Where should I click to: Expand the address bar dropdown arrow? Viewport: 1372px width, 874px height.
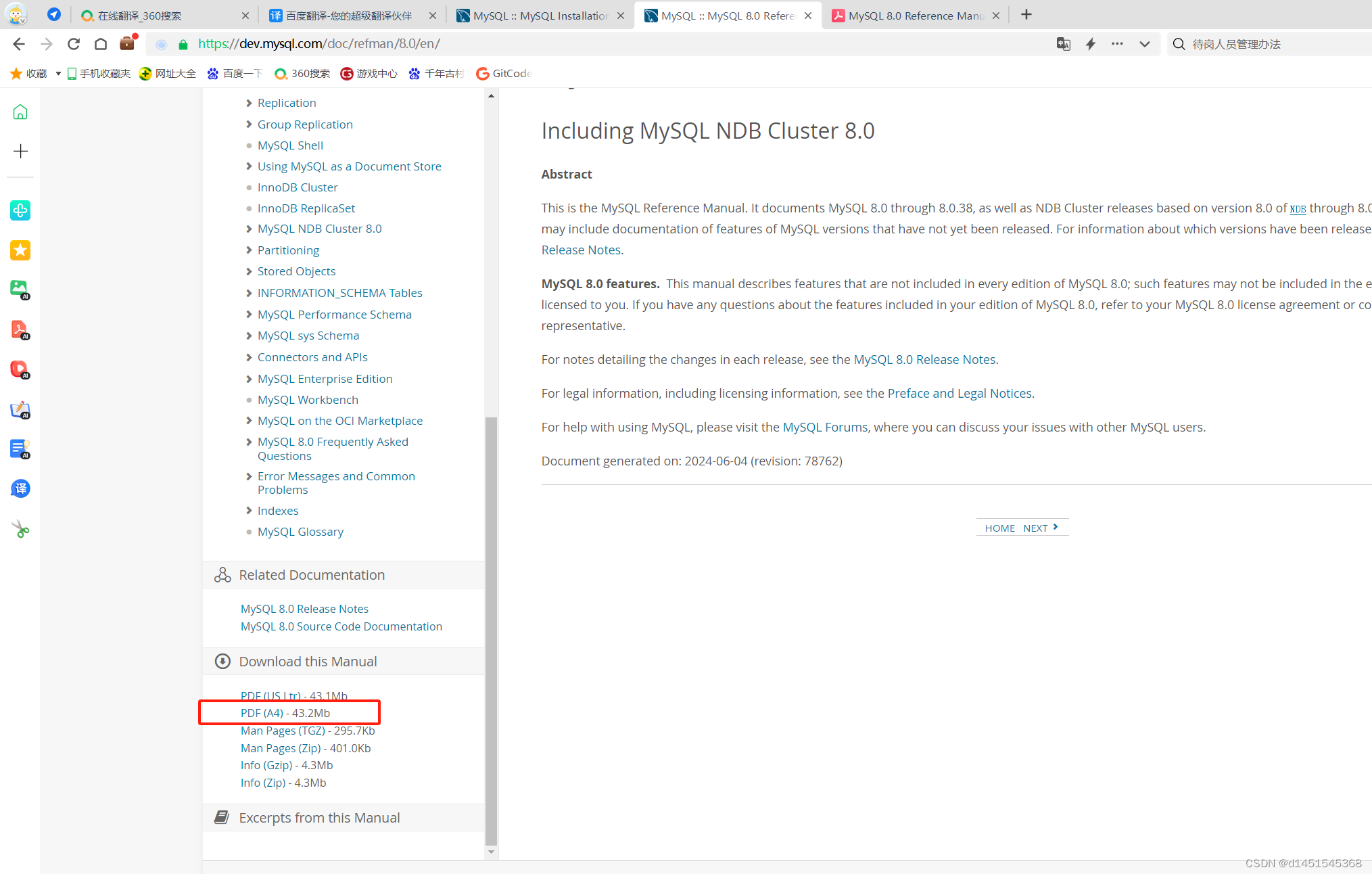pos(1144,44)
